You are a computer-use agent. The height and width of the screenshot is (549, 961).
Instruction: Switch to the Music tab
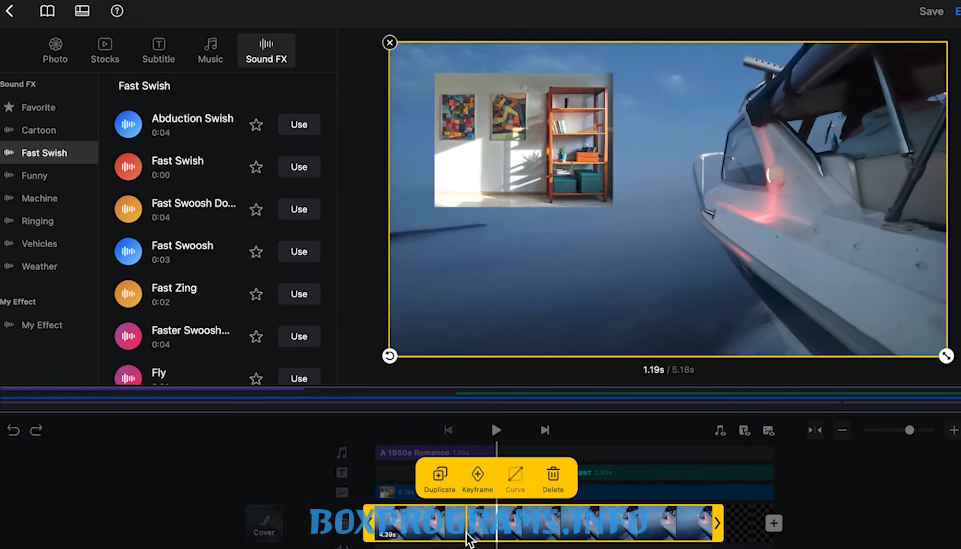pyautogui.click(x=210, y=50)
